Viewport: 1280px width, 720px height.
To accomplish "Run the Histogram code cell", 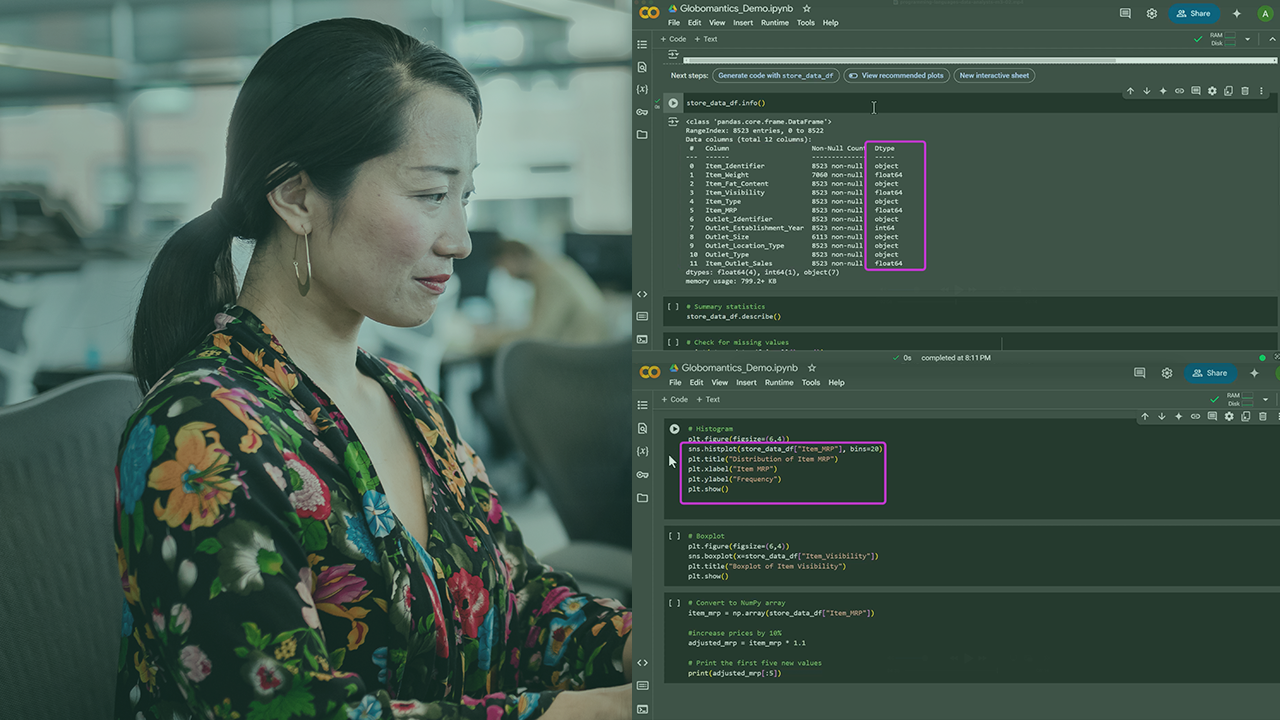I will tap(674, 429).
